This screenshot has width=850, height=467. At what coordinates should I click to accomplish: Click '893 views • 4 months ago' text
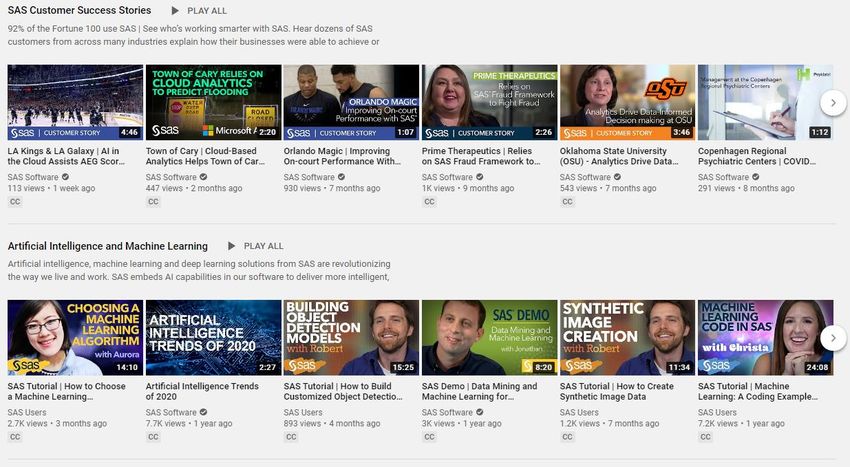point(332,424)
